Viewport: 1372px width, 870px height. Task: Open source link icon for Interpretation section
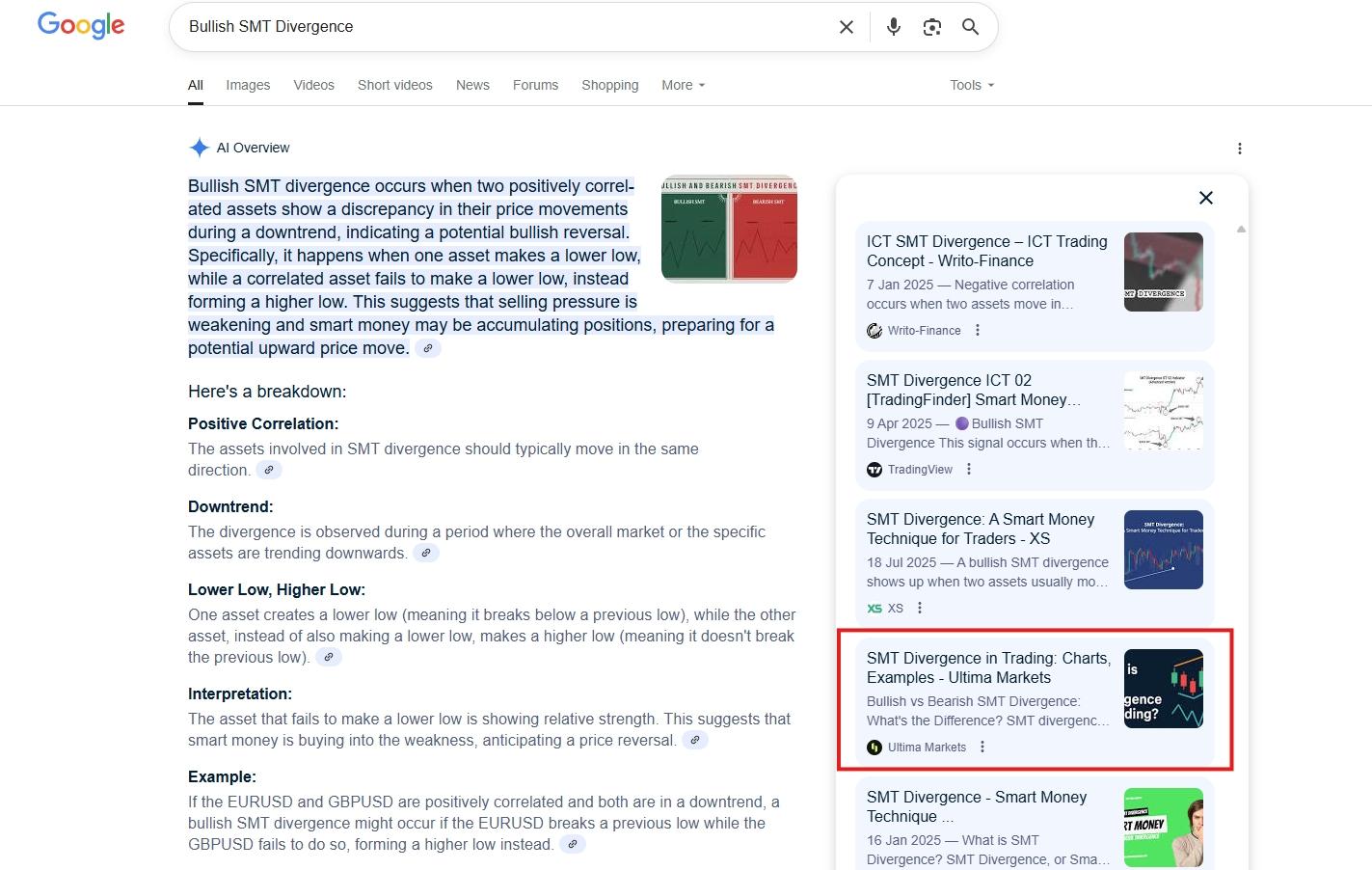point(695,740)
